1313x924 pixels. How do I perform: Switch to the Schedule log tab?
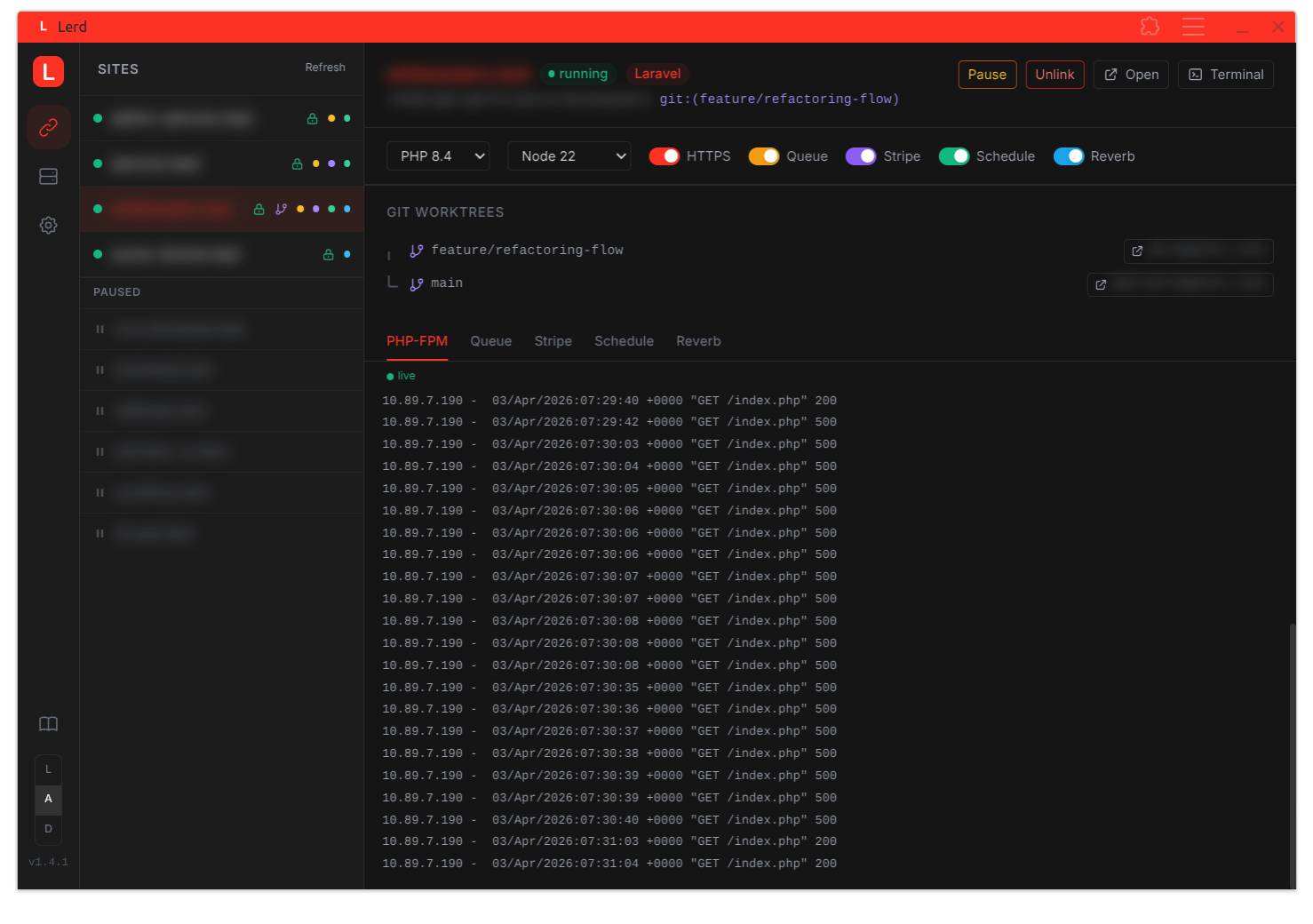pos(624,341)
